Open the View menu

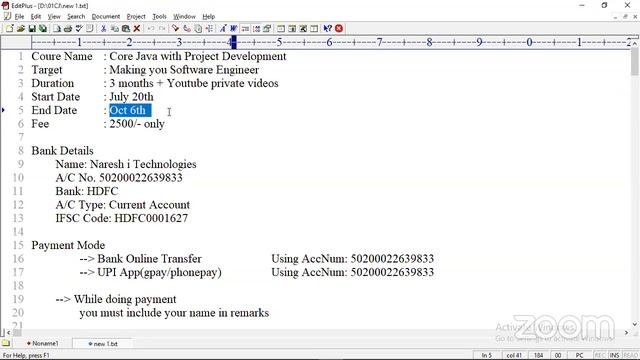click(x=54, y=17)
